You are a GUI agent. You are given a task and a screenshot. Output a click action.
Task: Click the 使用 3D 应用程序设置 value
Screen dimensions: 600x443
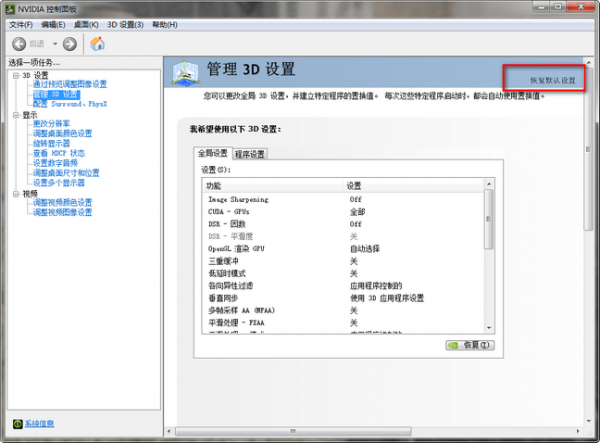[387, 298]
